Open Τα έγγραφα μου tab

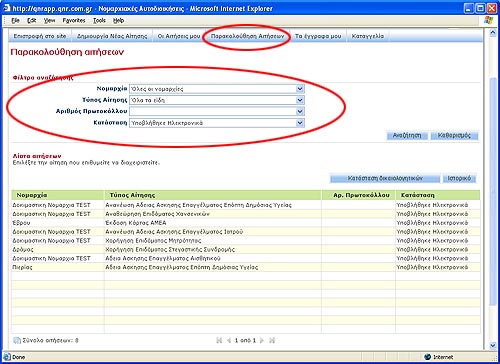318,36
